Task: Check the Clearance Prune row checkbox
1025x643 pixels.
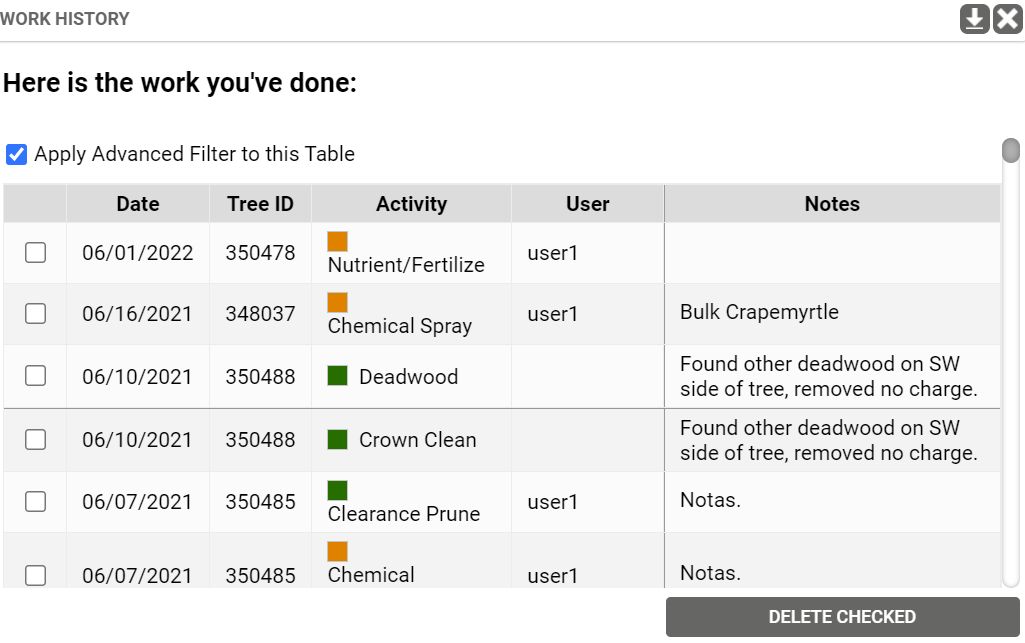Action: 35,502
